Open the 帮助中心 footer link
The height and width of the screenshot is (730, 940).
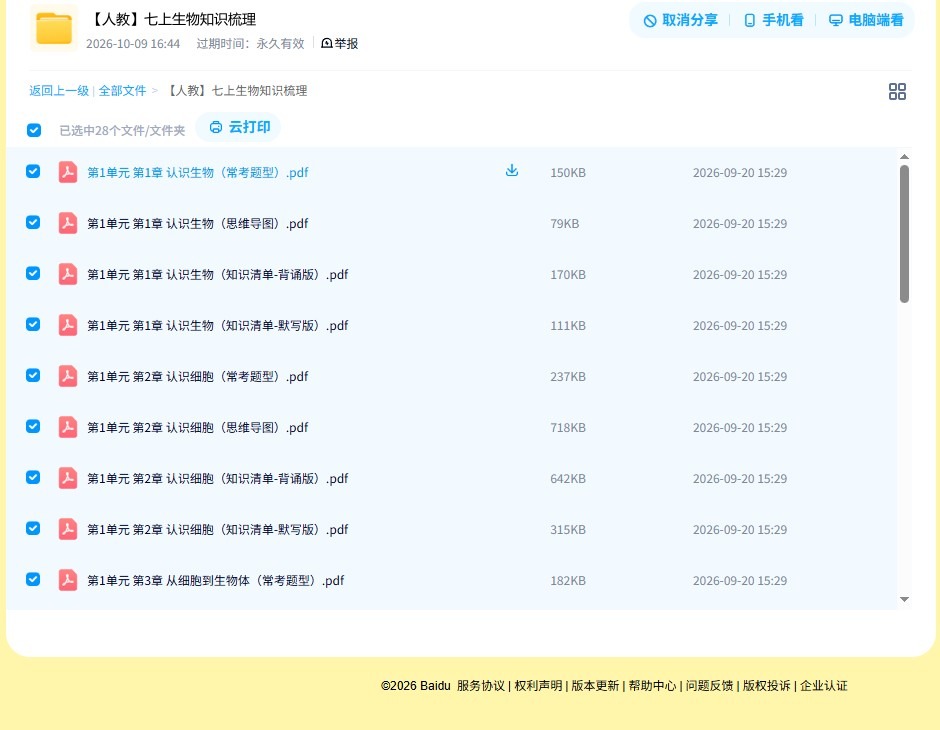(652, 686)
